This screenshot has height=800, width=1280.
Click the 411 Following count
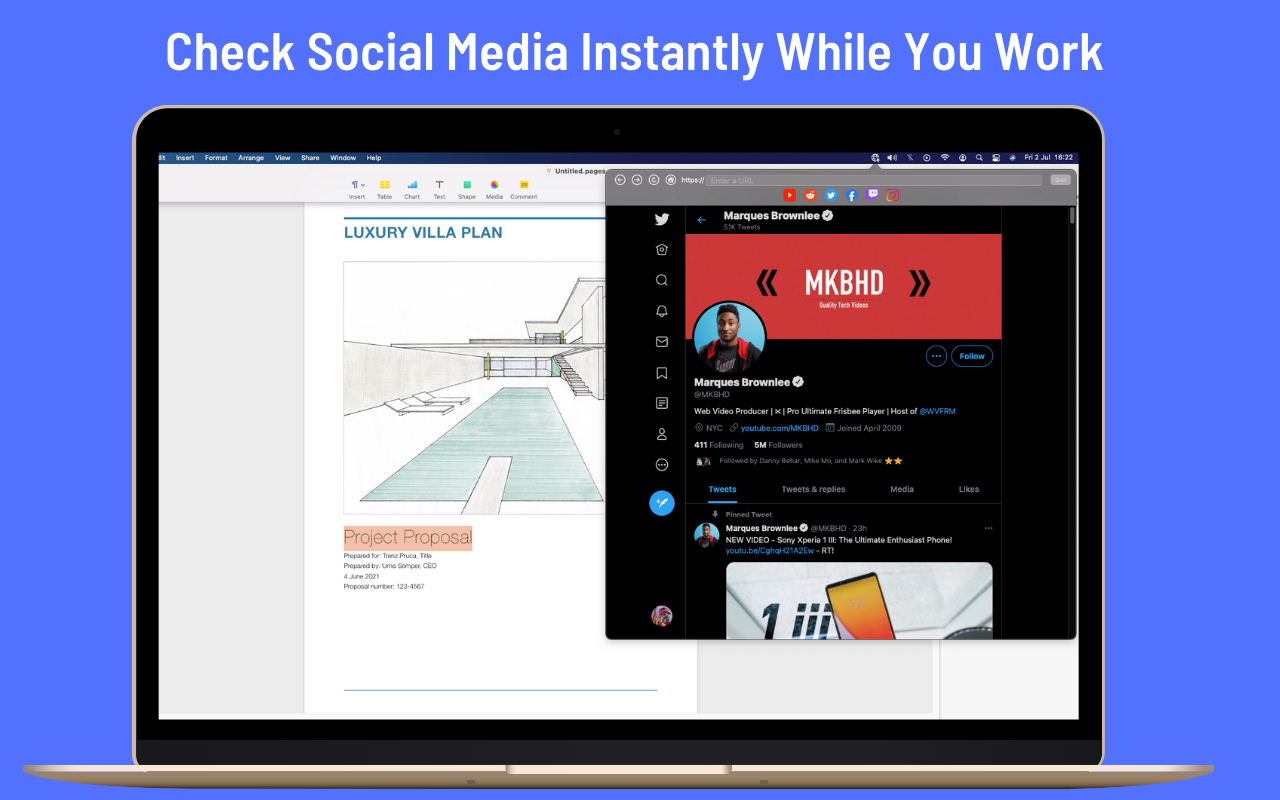[x=719, y=445]
